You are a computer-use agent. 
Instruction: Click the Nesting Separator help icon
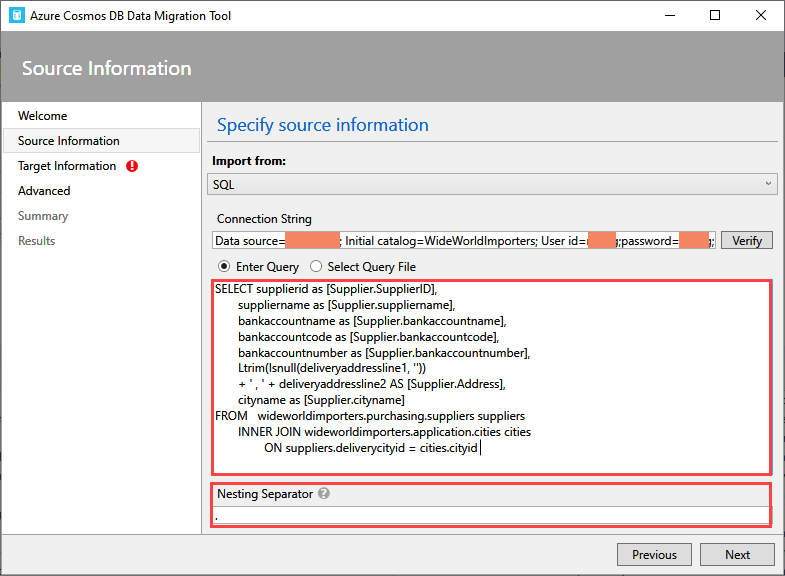coord(324,494)
